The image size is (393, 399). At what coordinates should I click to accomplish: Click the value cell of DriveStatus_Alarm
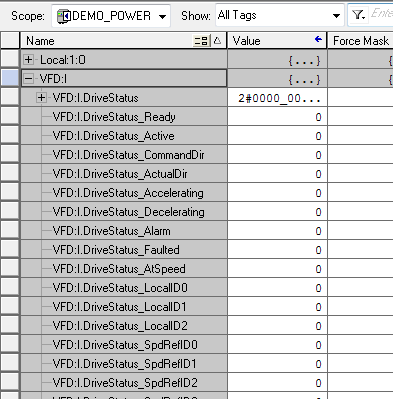(277, 231)
